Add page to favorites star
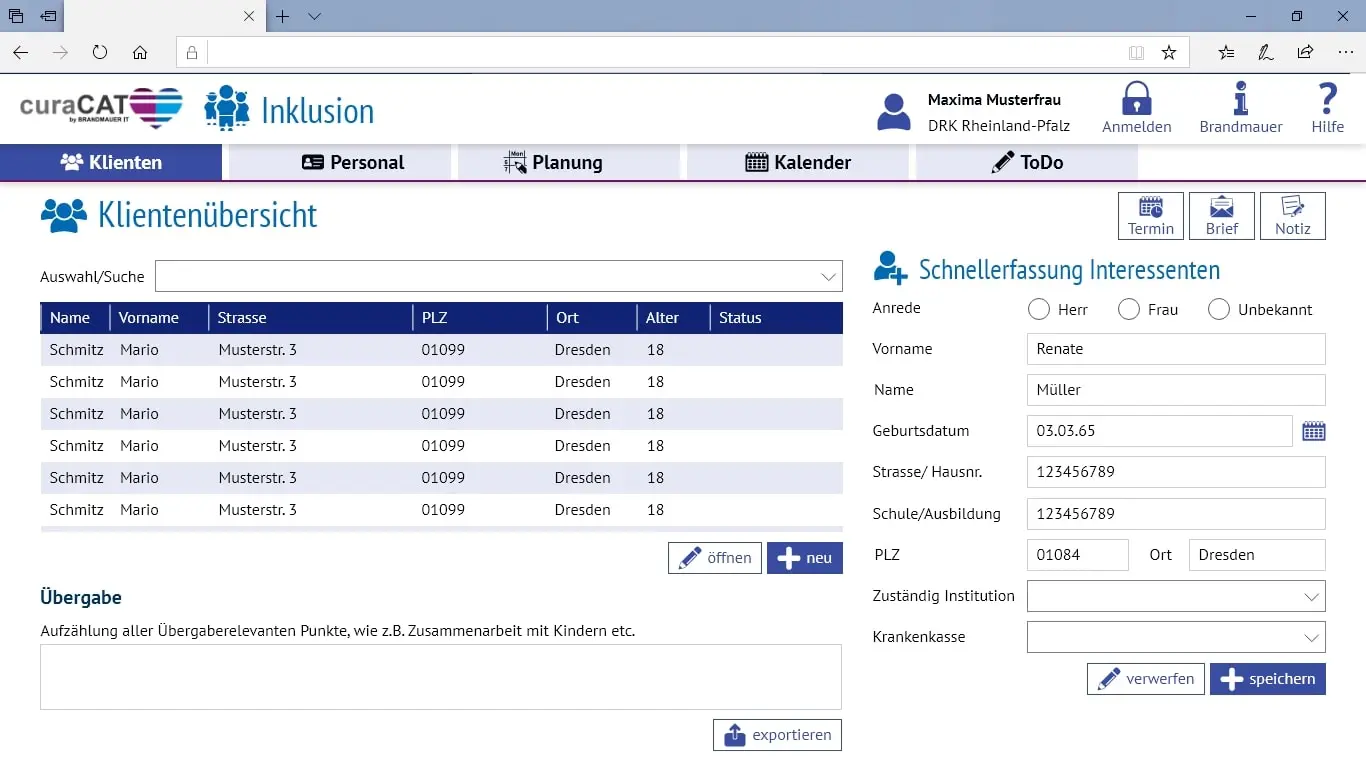1366x766 pixels. pos(1169,53)
